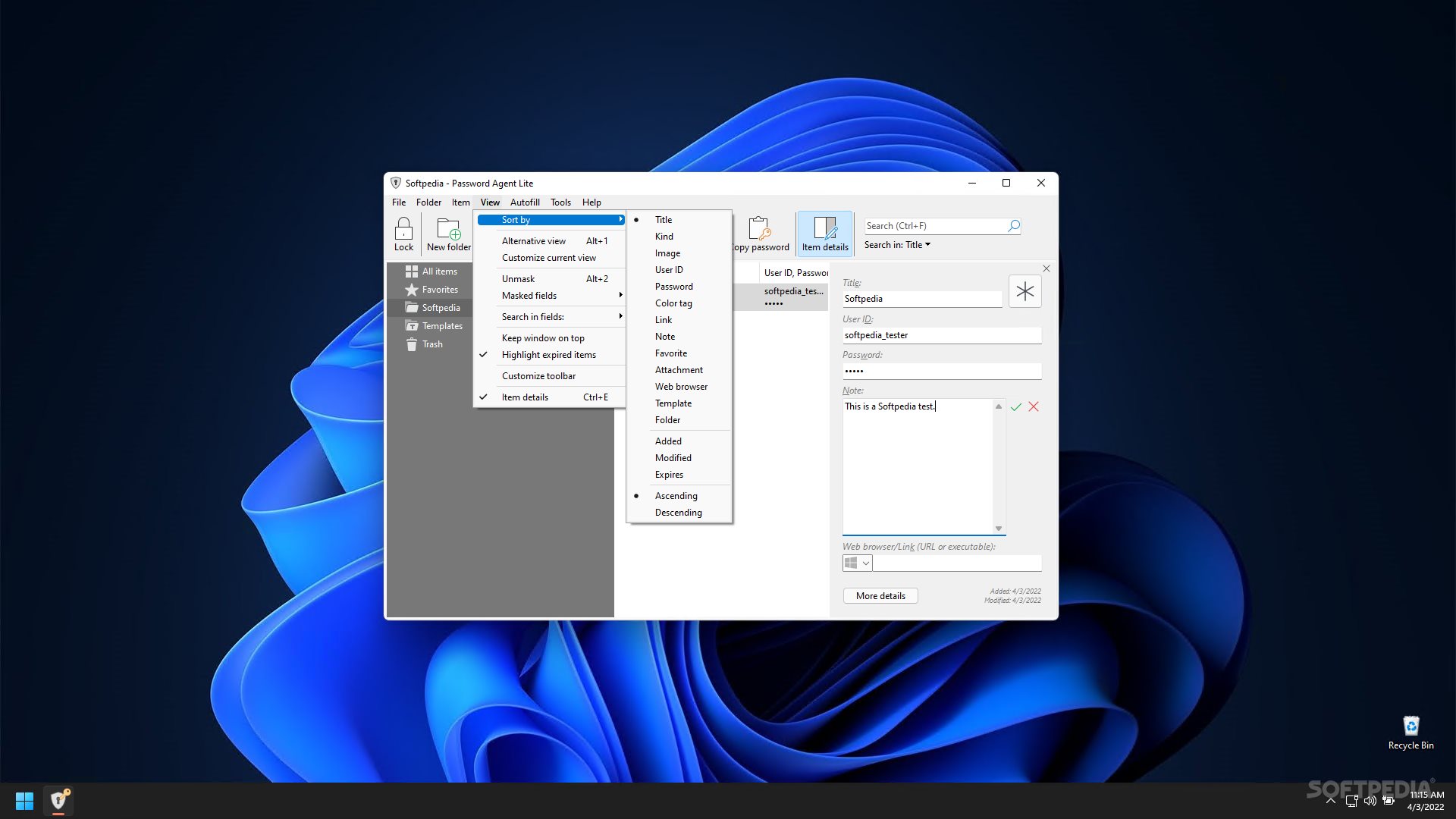This screenshot has height=819, width=1456.
Task: Click the More details button
Action: tap(880, 596)
